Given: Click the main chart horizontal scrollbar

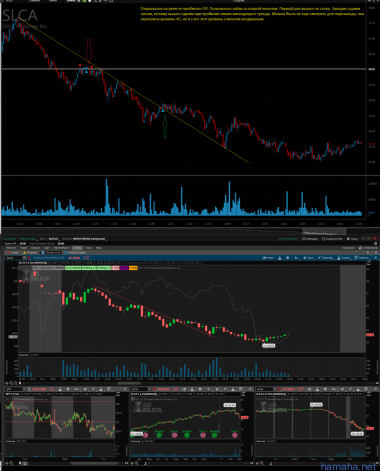Looking at the screenshot, I should 129,383.
